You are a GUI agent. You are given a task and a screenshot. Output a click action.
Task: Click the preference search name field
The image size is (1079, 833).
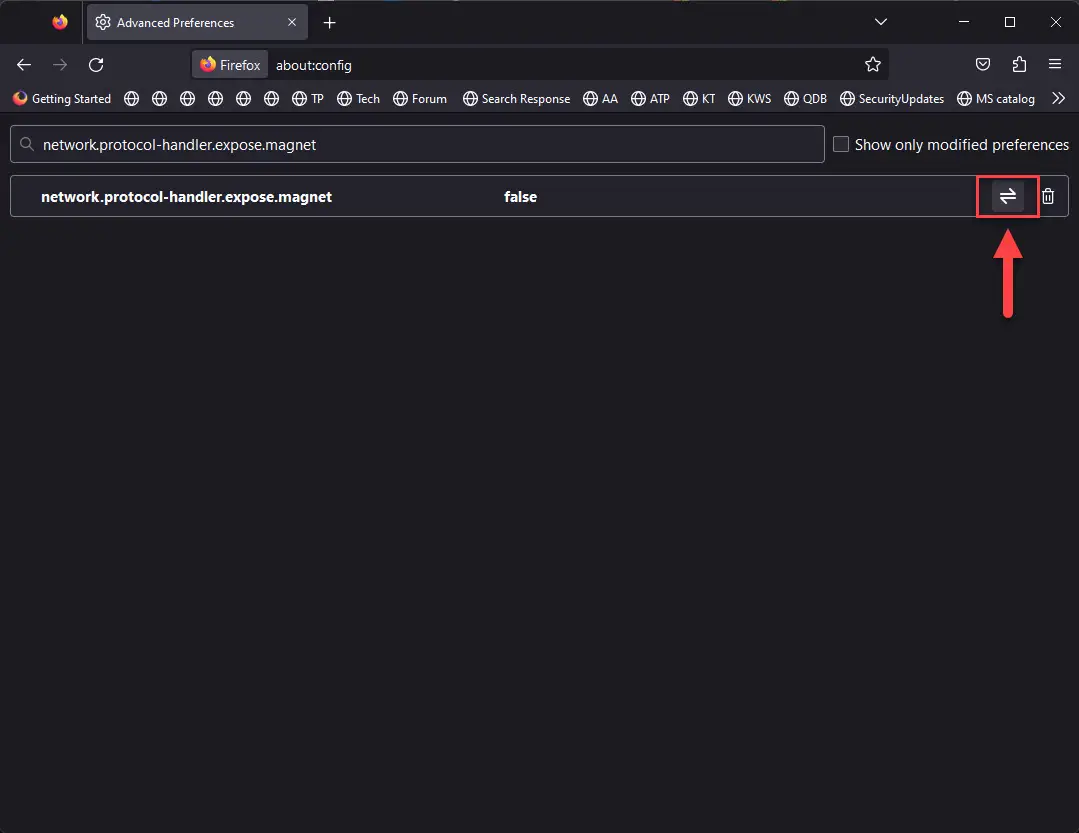click(417, 144)
